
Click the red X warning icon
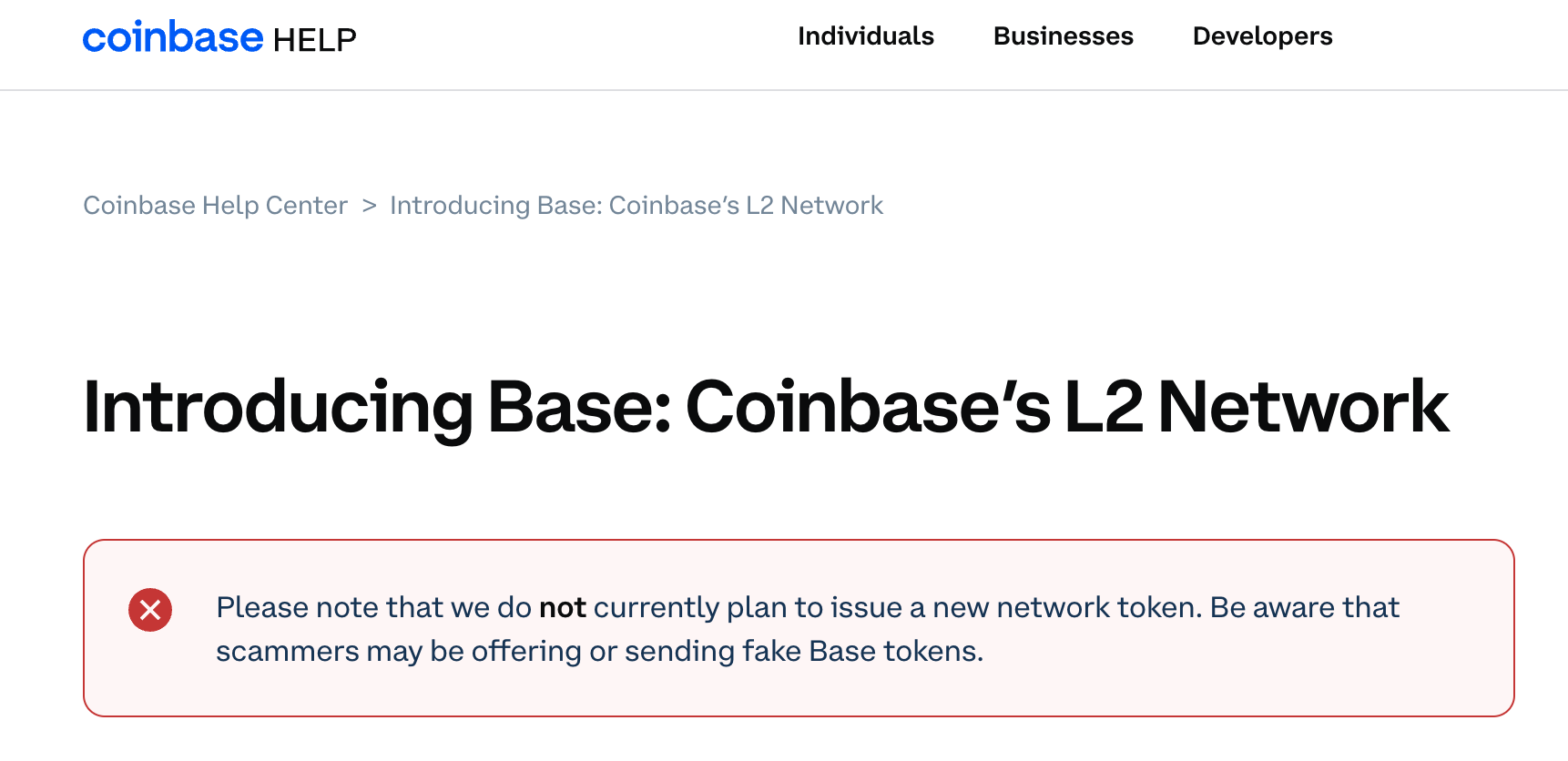150,610
